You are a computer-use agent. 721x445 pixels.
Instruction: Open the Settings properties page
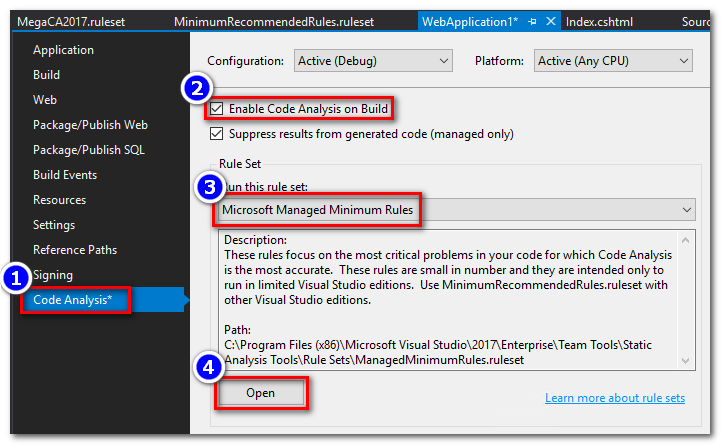pos(54,225)
